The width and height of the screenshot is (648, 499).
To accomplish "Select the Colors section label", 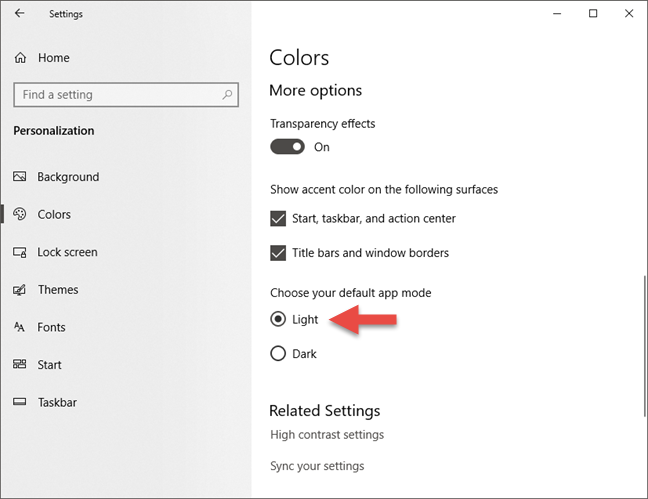I will [54, 215].
